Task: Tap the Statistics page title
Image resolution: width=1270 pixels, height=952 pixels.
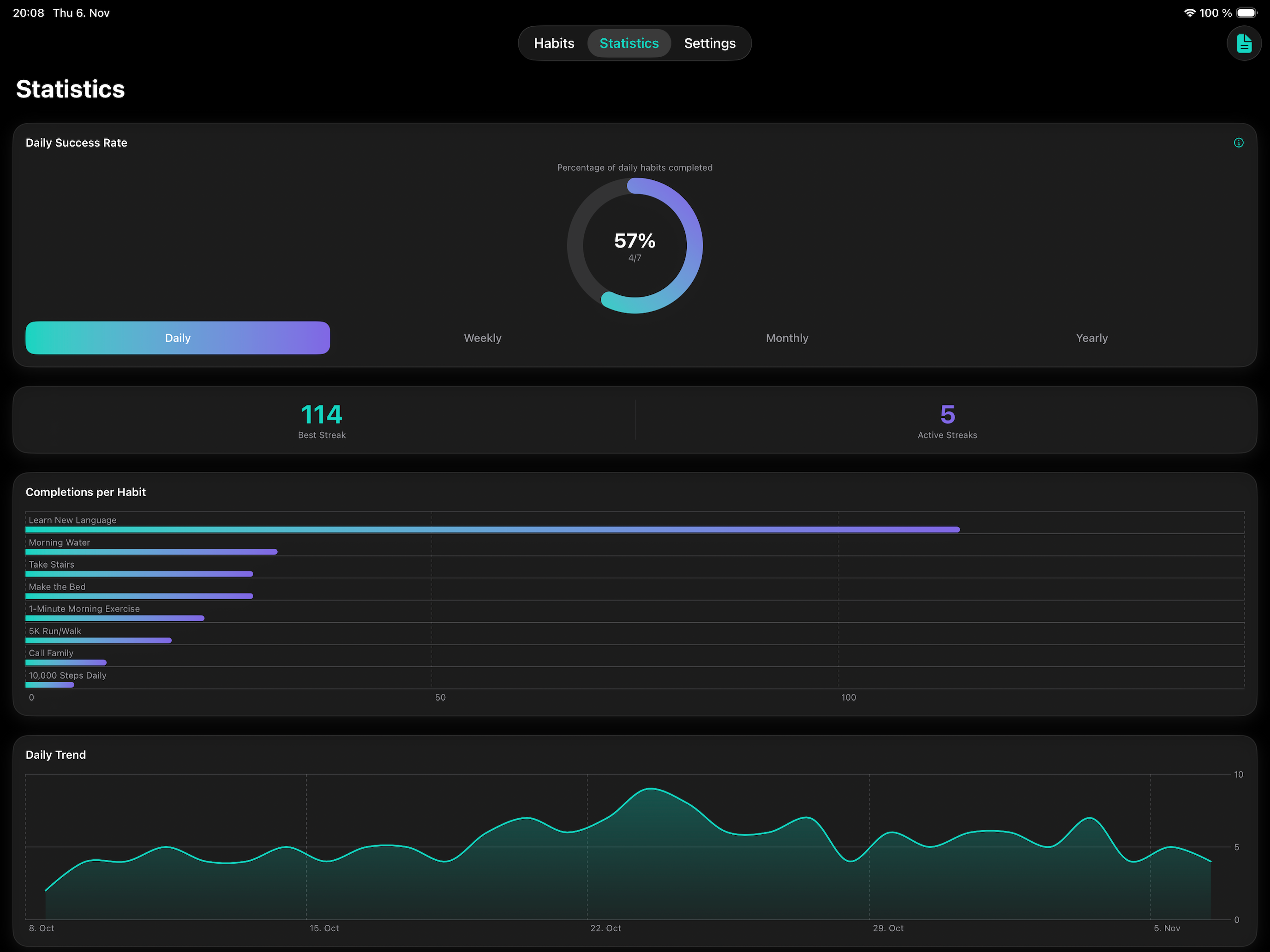Action: tap(71, 89)
